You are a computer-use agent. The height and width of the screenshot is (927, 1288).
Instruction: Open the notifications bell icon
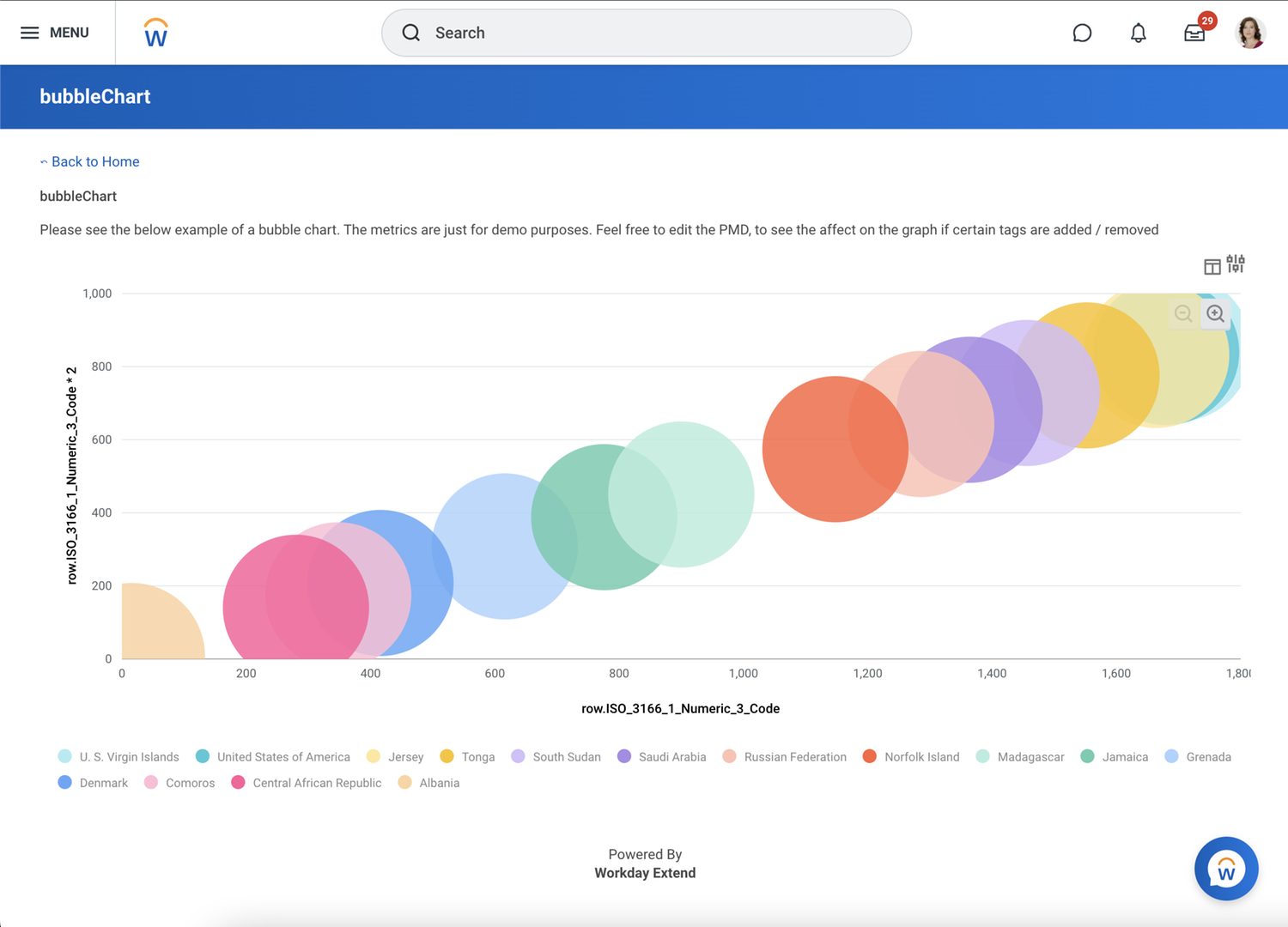tap(1138, 33)
